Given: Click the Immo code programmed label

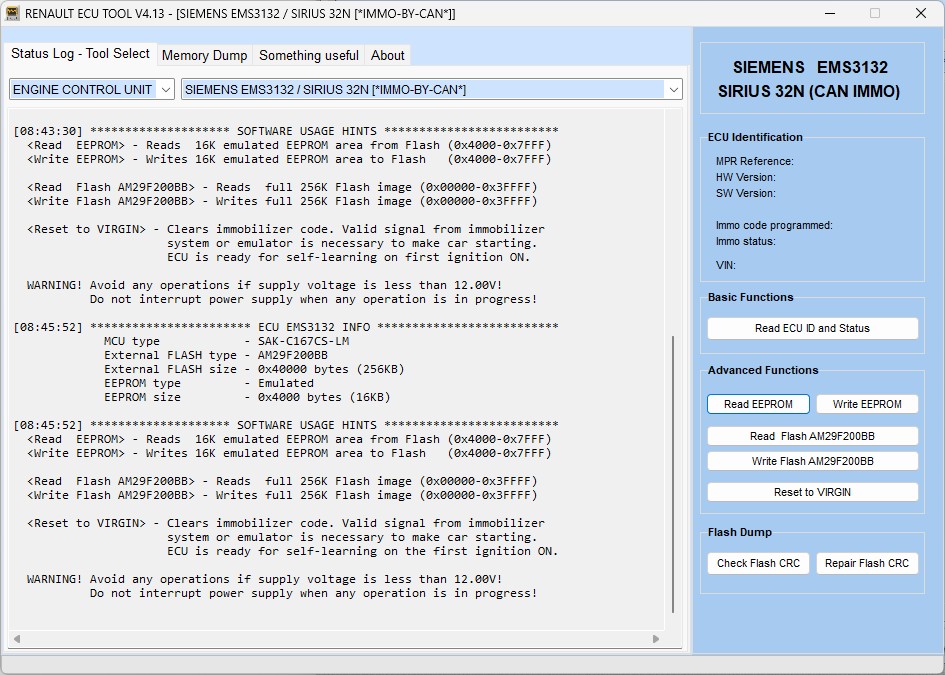Looking at the screenshot, I should click(x=774, y=225).
